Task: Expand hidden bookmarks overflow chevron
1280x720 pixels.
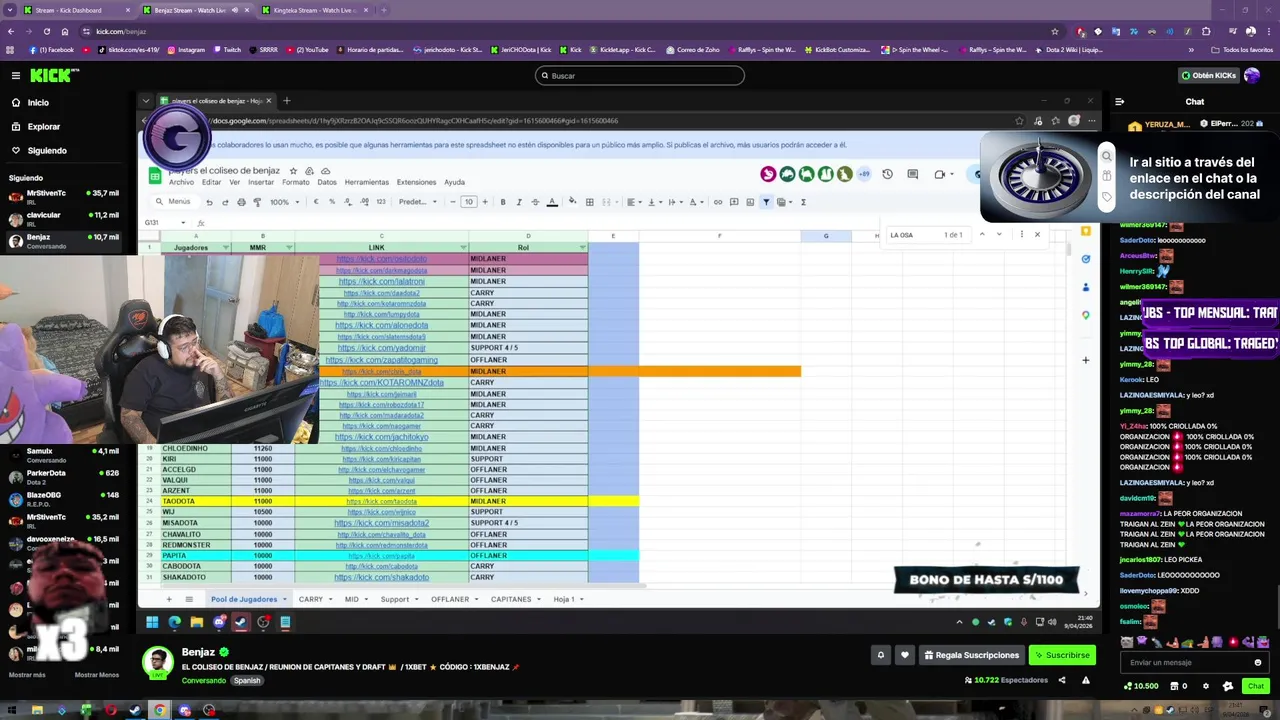Action: click(1191, 49)
